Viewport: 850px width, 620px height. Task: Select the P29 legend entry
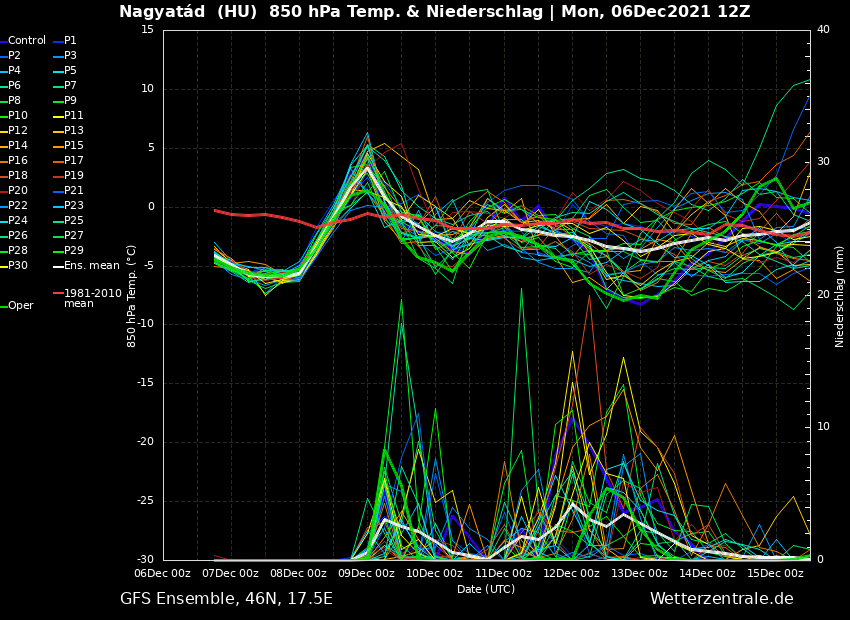point(74,251)
